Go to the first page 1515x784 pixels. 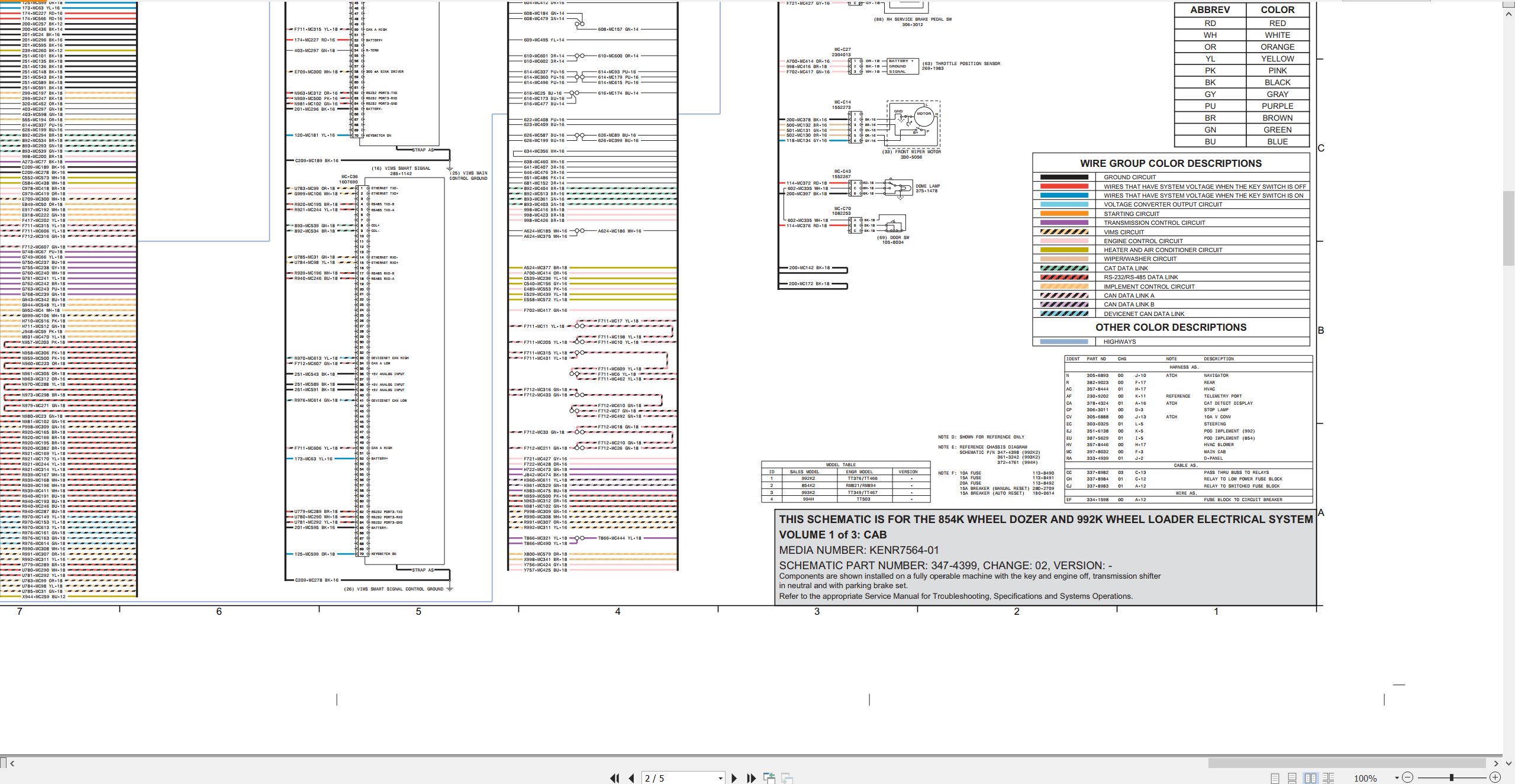(x=614, y=778)
